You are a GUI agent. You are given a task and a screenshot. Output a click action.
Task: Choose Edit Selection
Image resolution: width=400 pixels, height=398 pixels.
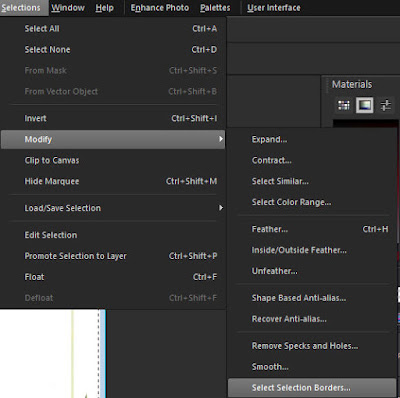tap(113, 235)
